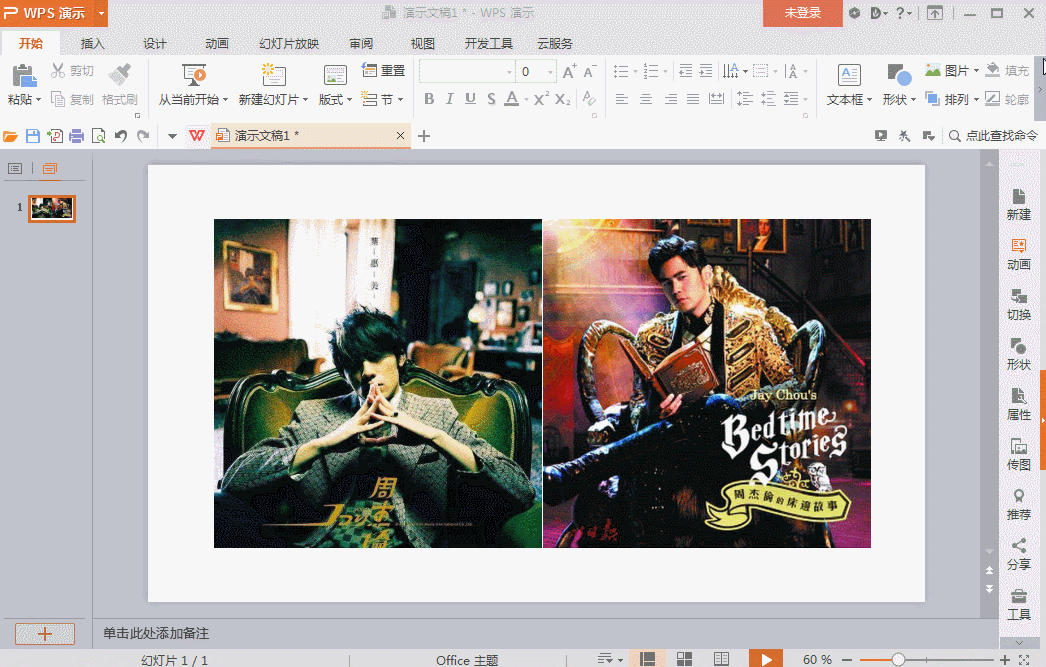Open a new document tab
The width and height of the screenshot is (1046, 667).
pos(424,136)
